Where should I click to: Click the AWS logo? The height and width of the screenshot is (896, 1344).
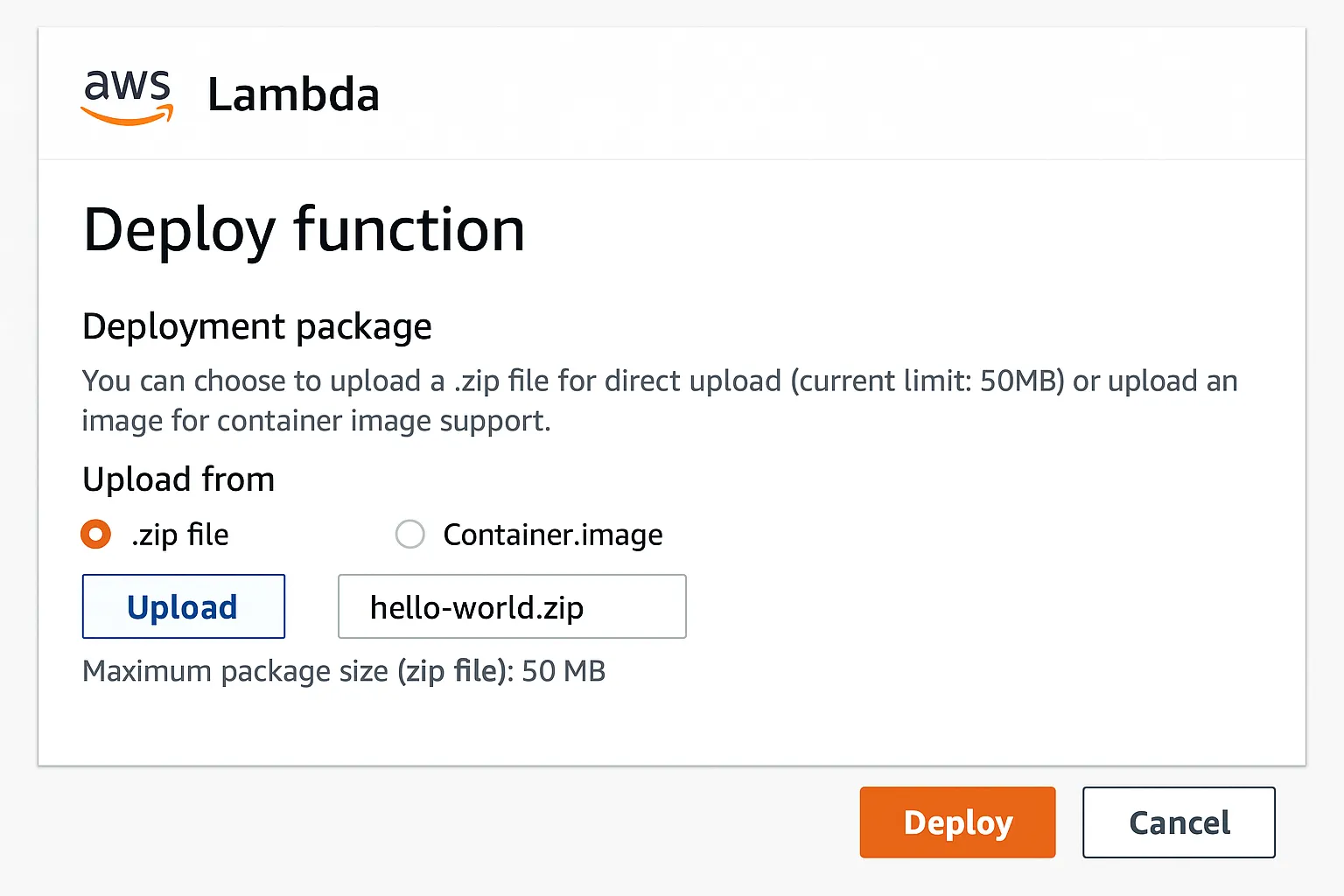127,94
